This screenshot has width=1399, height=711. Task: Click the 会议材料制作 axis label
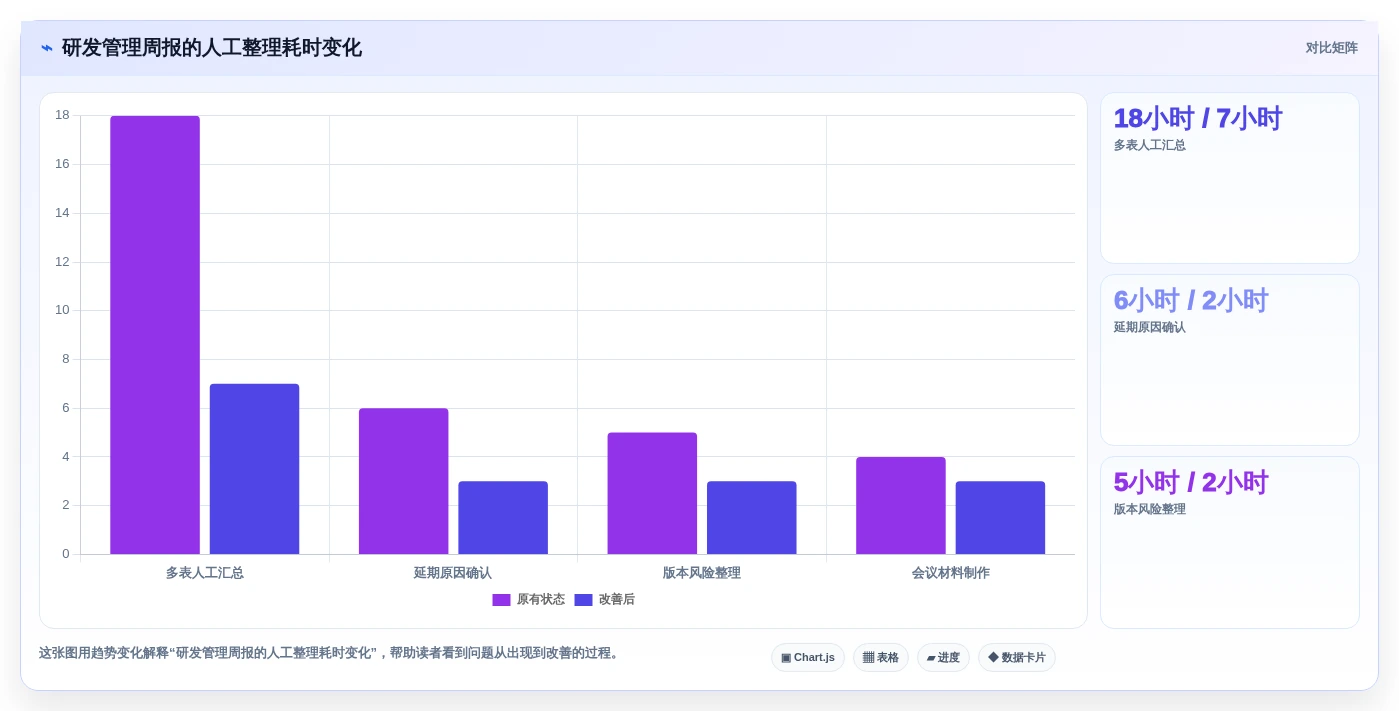coord(951,573)
